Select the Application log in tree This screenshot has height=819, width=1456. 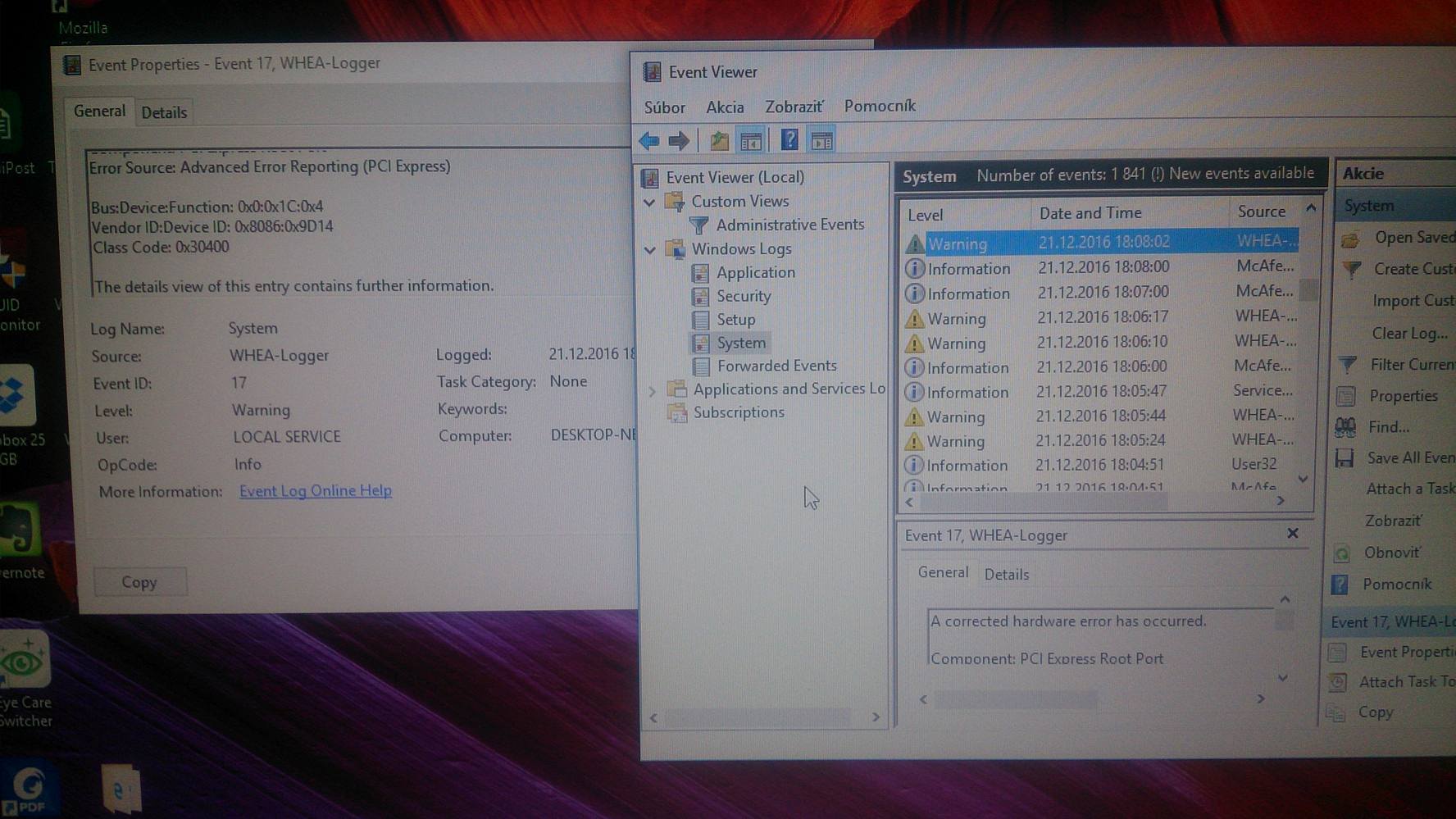[755, 272]
